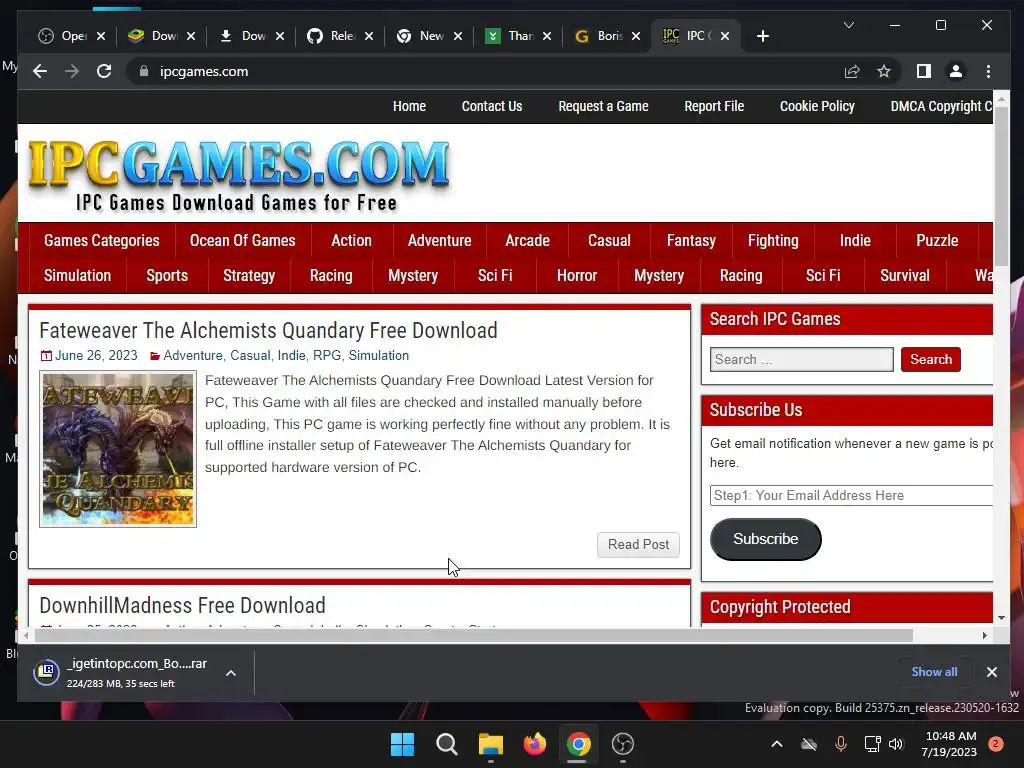The height and width of the screenshot is (768, 1024).
Task: Switch to the first 'Oper' tab
Action: tap(71, 36)
